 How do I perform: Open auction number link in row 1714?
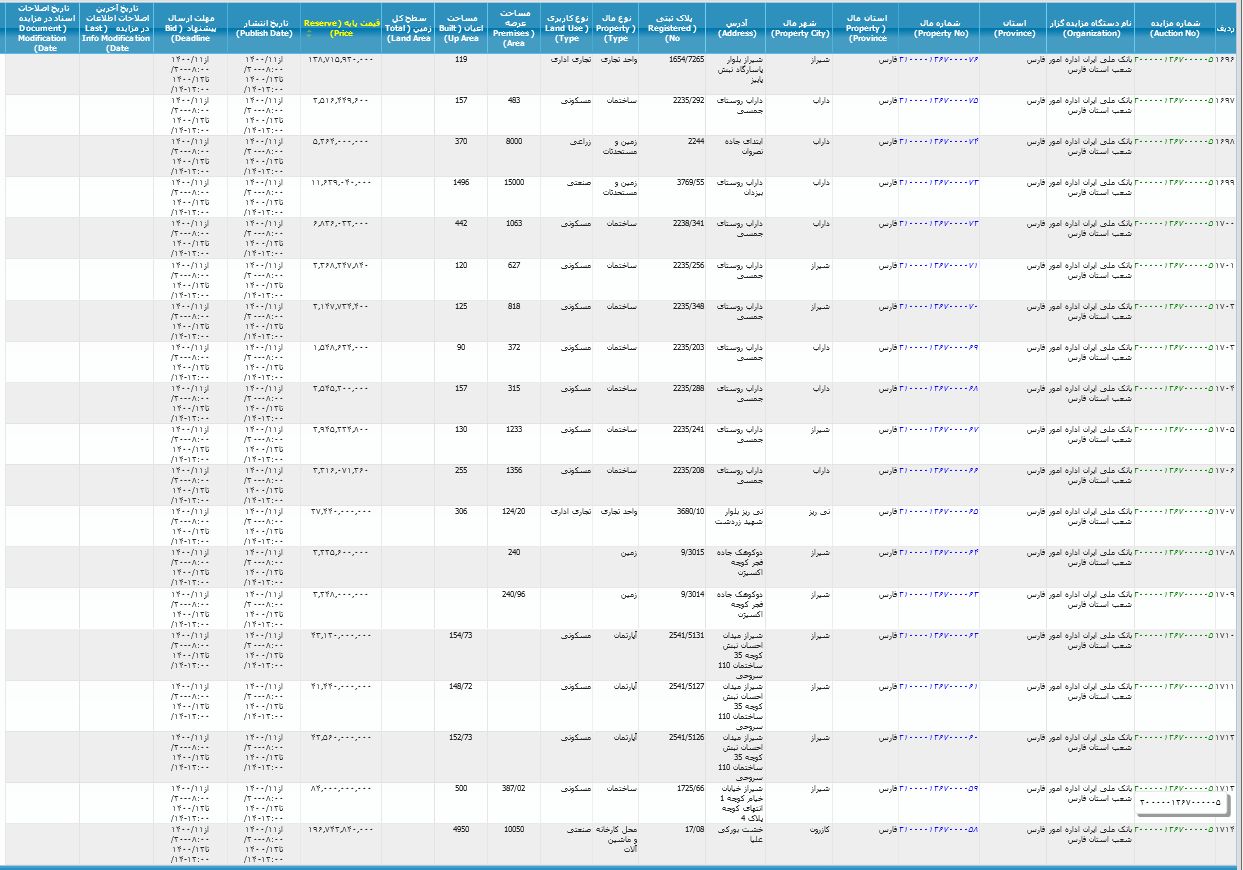pos(1174,829)
